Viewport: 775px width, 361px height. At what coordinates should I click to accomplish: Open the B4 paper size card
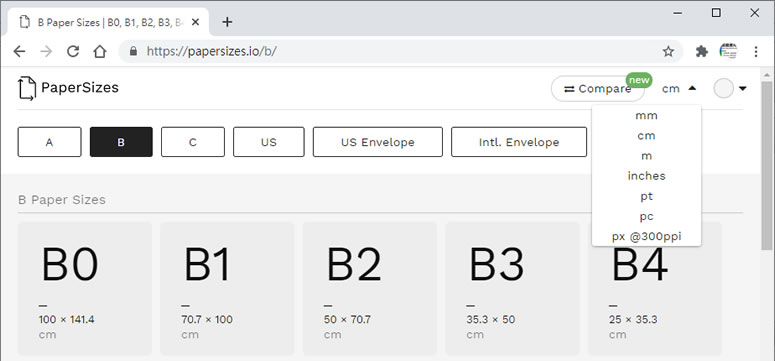(x=655, y=289)
